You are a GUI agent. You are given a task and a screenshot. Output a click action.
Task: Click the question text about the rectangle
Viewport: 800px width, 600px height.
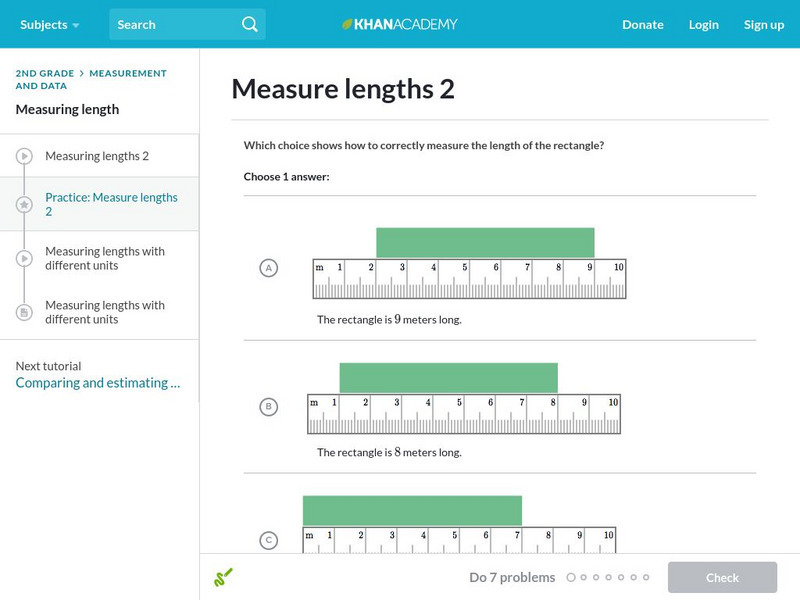coord(424,145)
